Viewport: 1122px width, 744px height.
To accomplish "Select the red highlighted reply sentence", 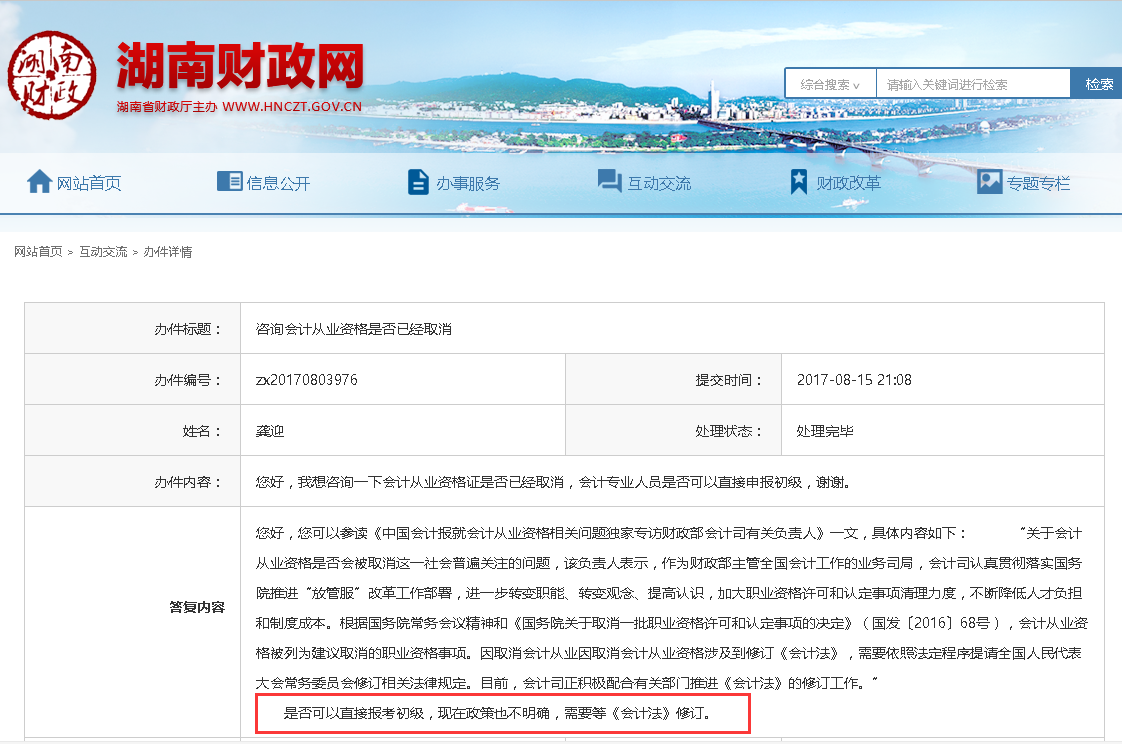I will pyautogui.click(x=503, y=712).
